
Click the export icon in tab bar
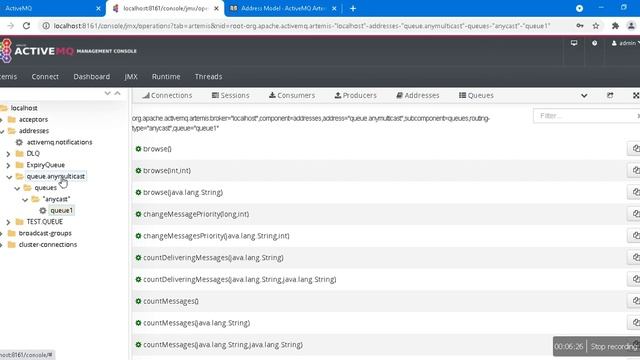point(610,96)
